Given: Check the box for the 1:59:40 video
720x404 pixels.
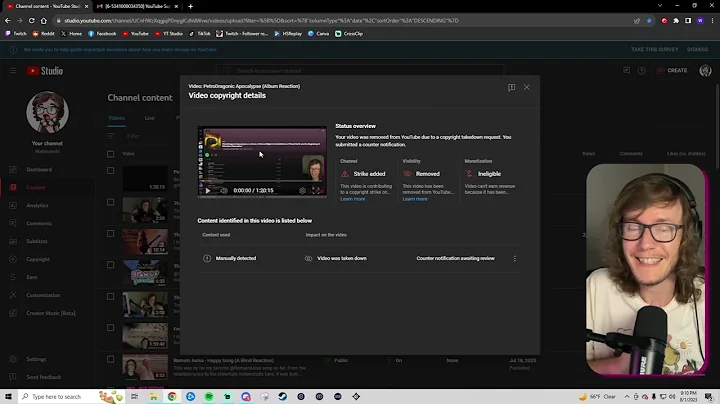Looking at the screenshot, I should (x=111, y=328).
